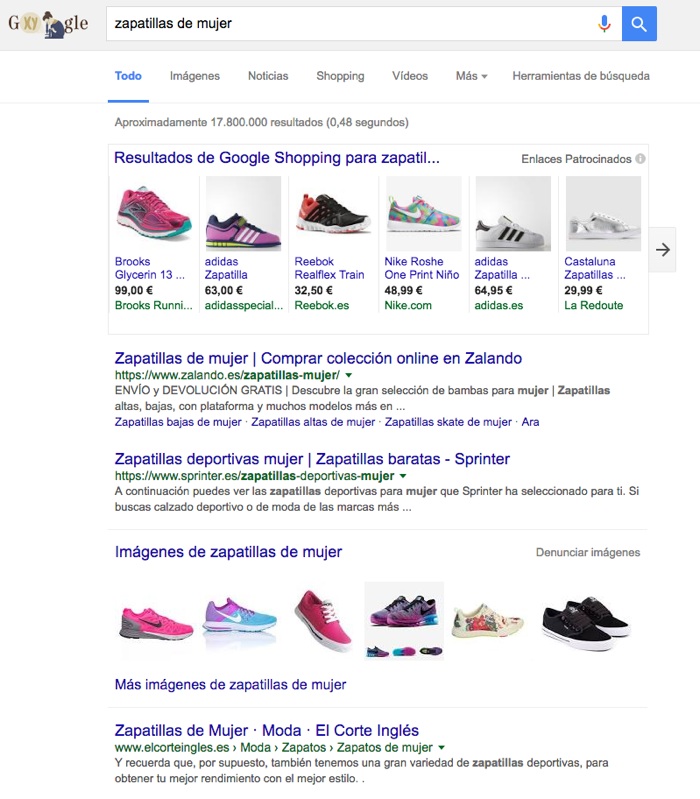Click the Nike Roshe One Print image

click(x=423, y=213)
